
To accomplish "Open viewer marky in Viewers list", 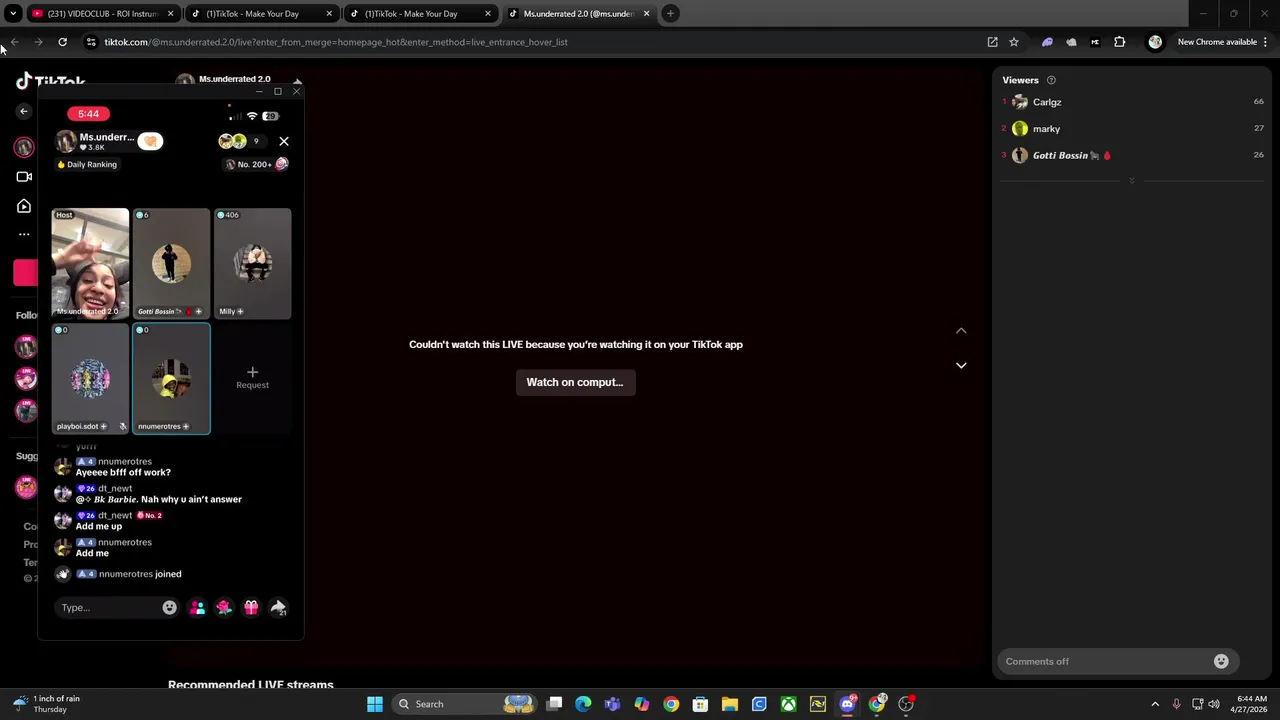I will pyautogui.click(x=1133, y=128).
